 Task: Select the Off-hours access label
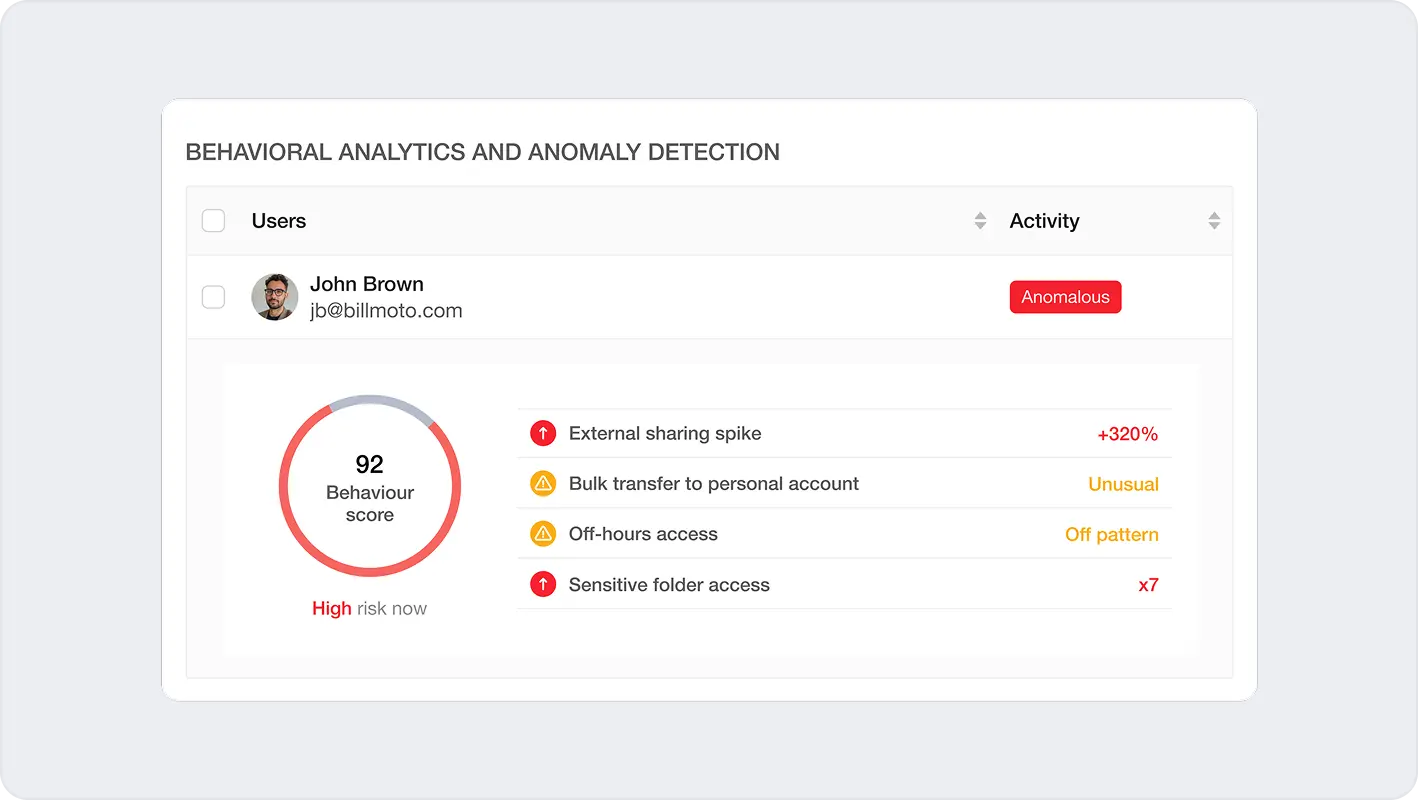[x=643, y=534]
